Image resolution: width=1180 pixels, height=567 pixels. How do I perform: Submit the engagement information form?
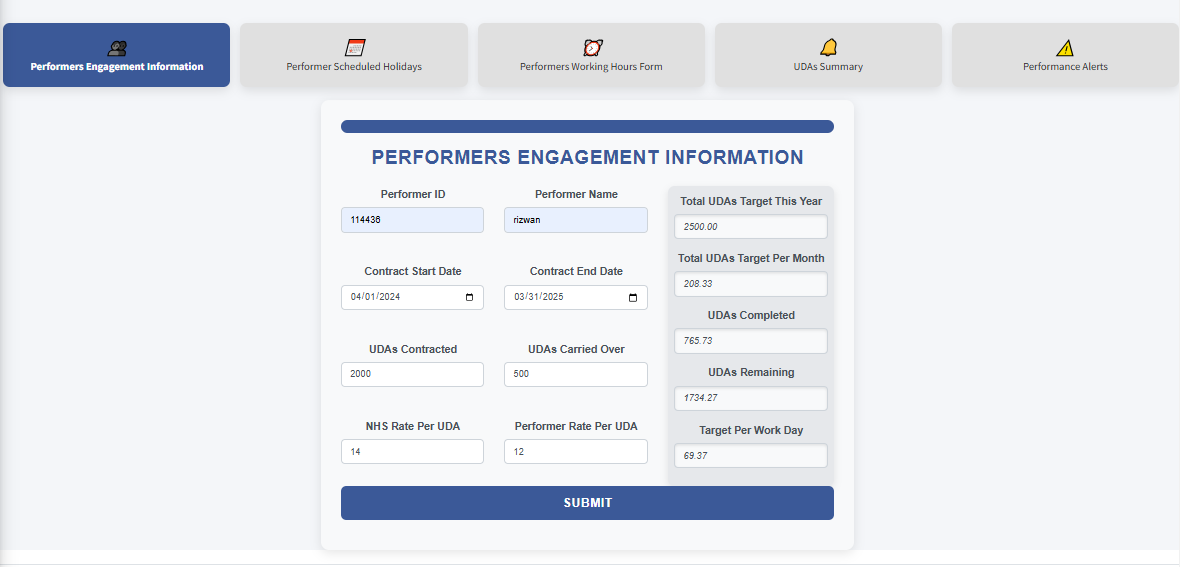(x=587, y=503)
